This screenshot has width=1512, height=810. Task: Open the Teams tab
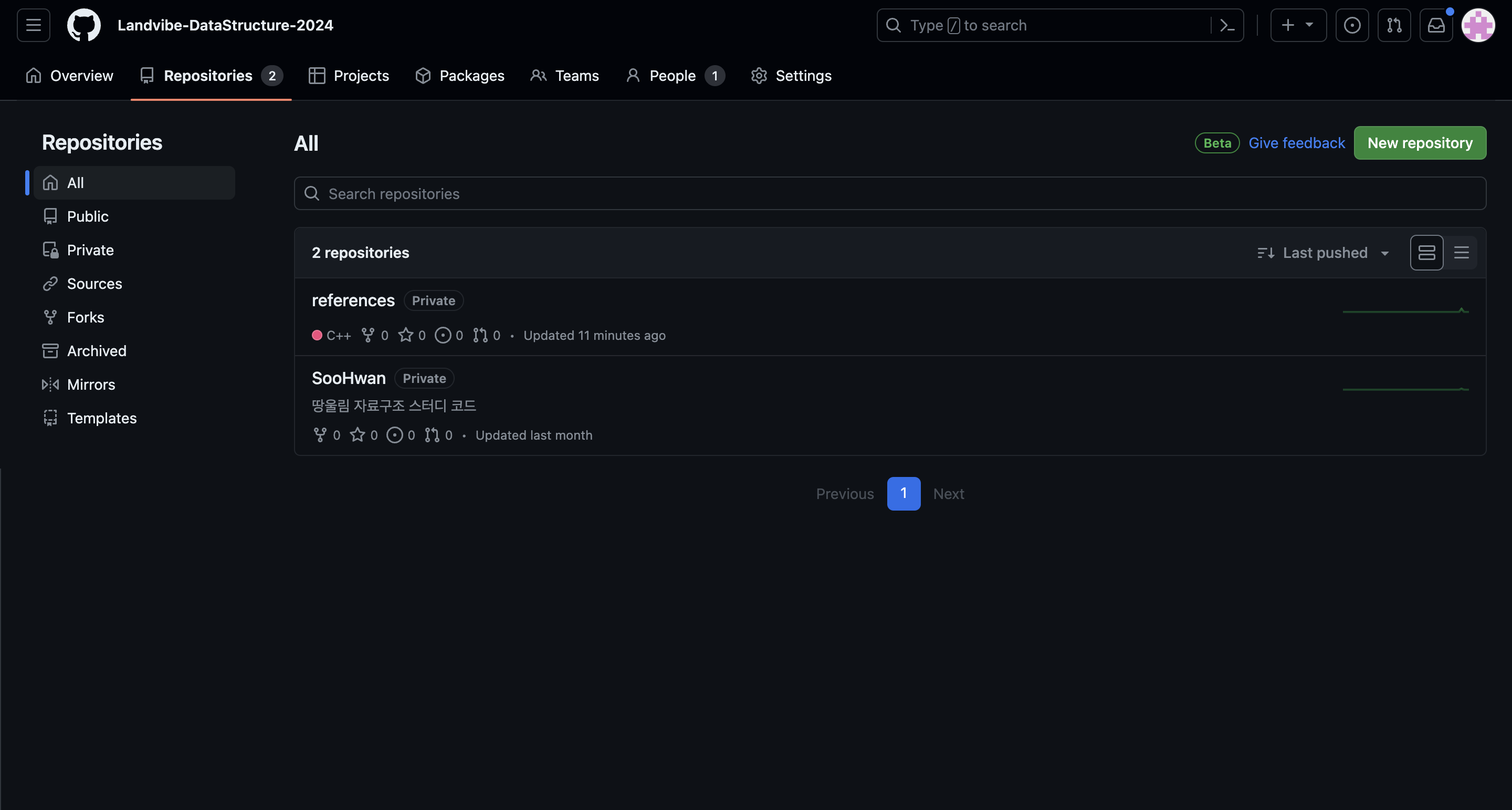(x=565, y=76)
